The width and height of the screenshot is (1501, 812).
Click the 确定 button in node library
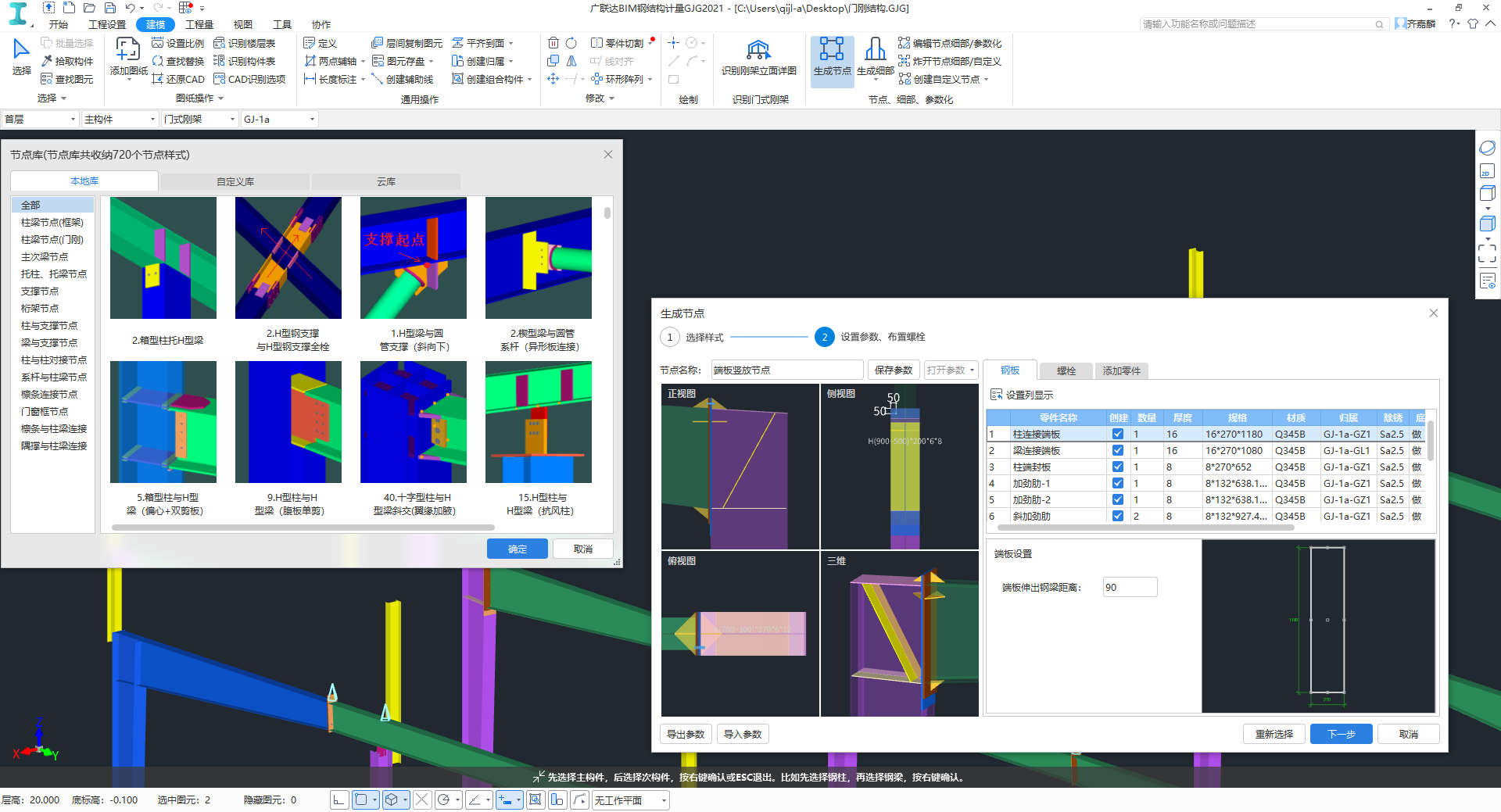click(x=517, y=549)
